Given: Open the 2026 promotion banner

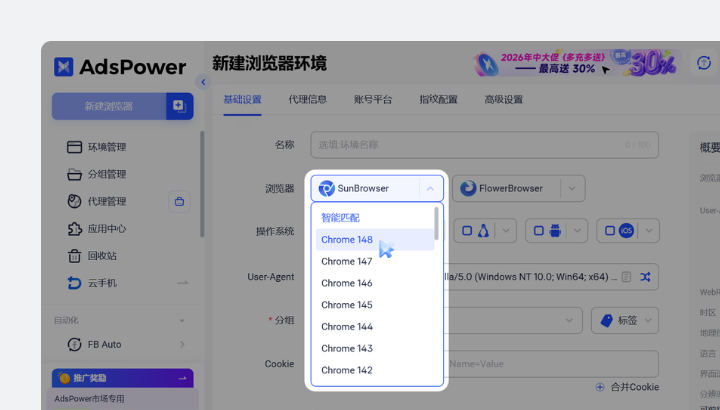Looking at the screenshot, I should coord(577,63).
